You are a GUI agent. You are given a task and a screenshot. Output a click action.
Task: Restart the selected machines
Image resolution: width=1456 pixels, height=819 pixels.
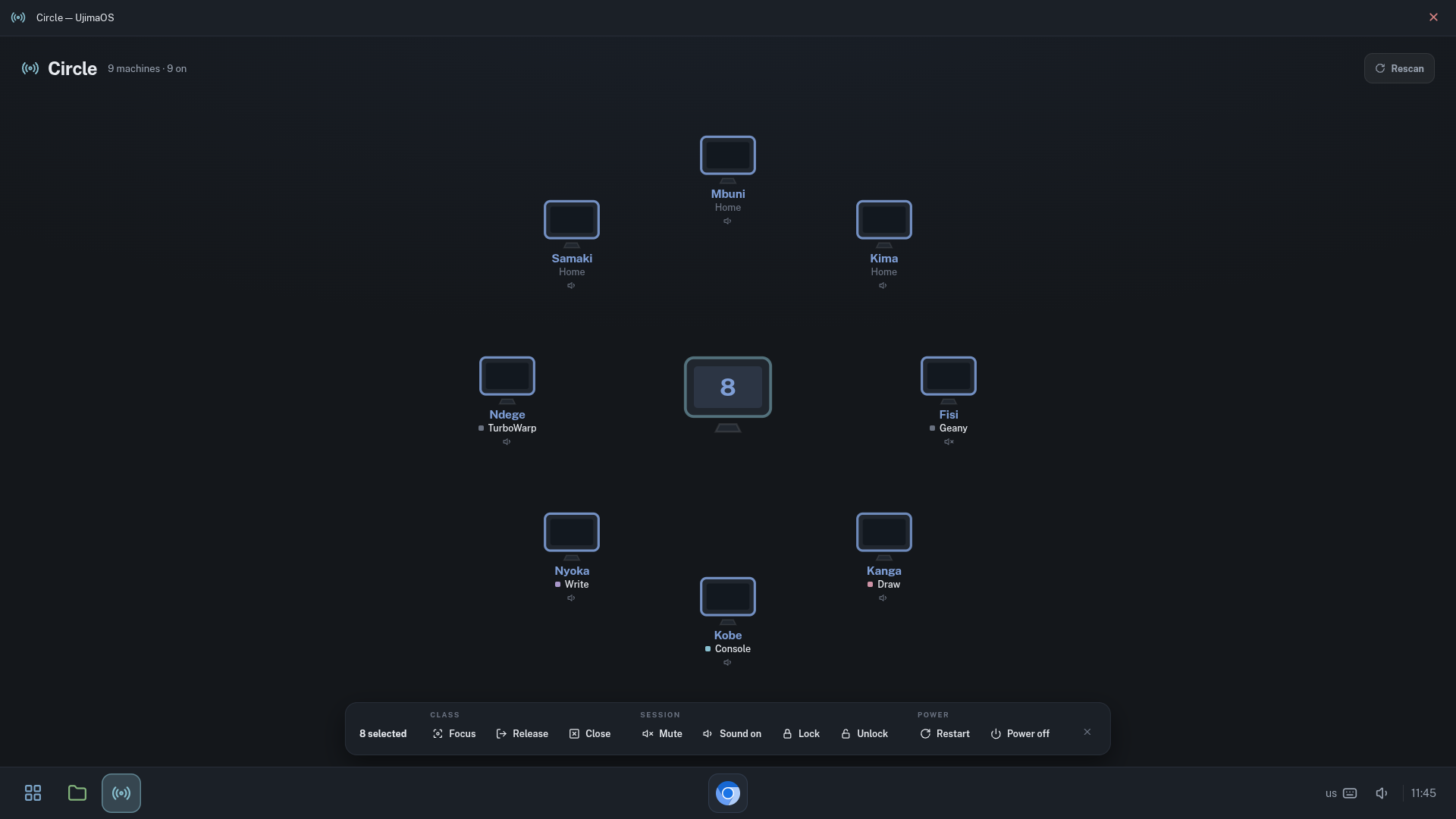pyautogui.click(x=945, y=733)
